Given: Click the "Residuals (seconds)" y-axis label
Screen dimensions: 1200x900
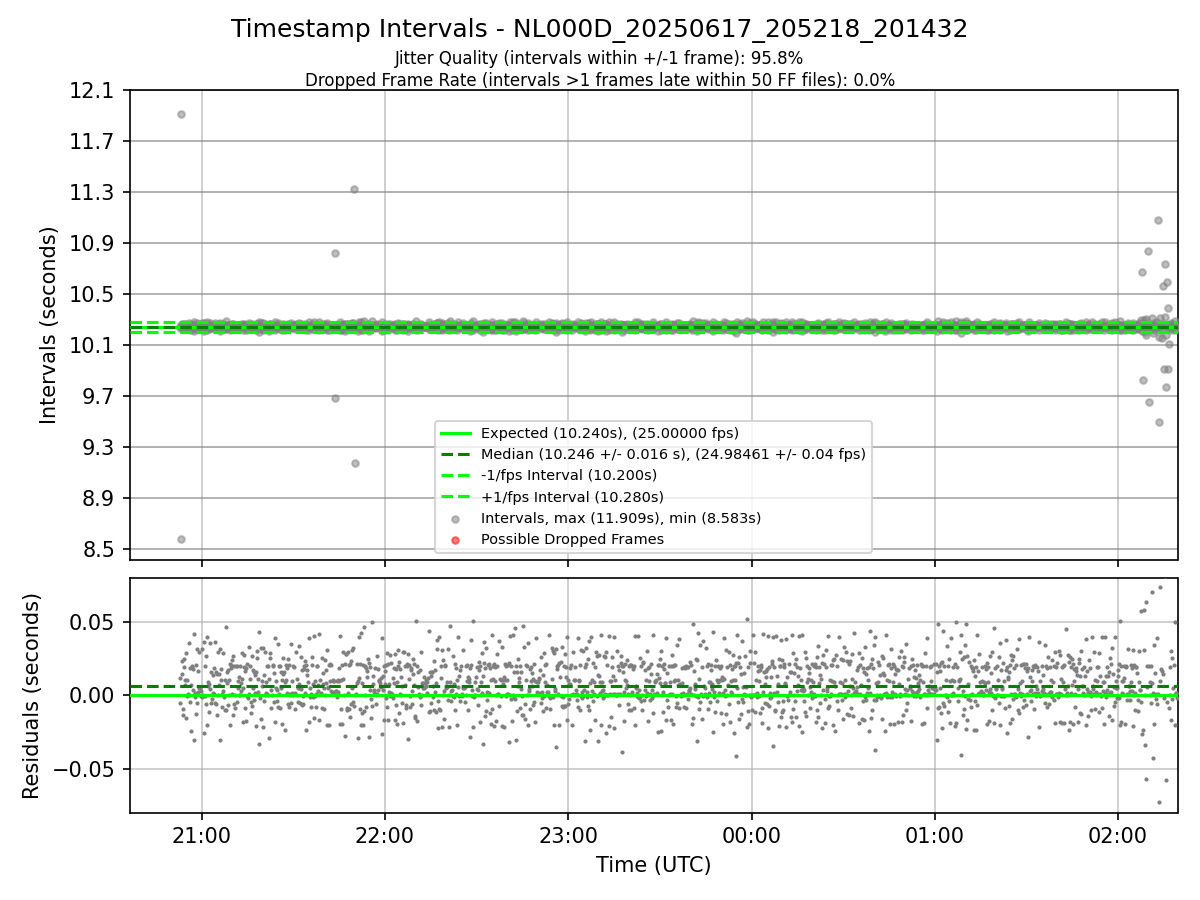Looking at the screenshot, I should [x=31, y=696].
